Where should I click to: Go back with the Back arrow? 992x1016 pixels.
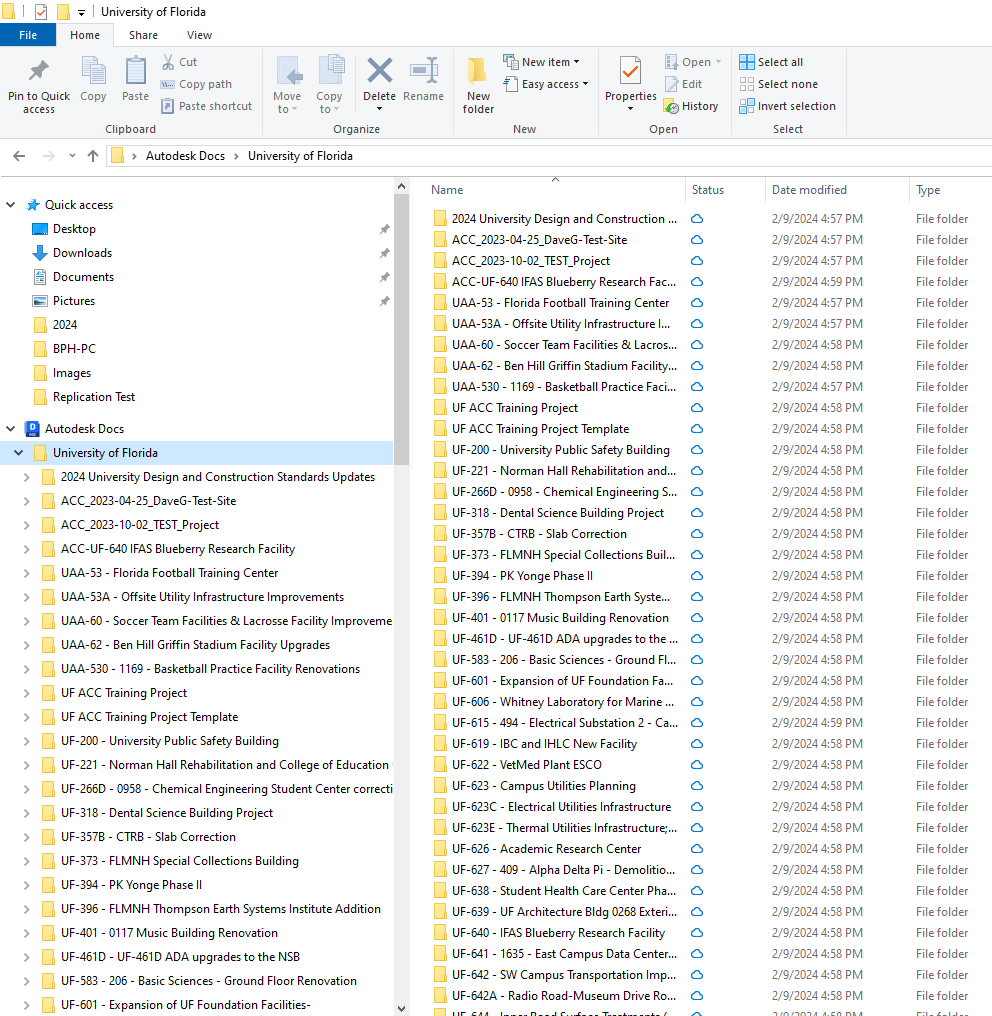19,156
